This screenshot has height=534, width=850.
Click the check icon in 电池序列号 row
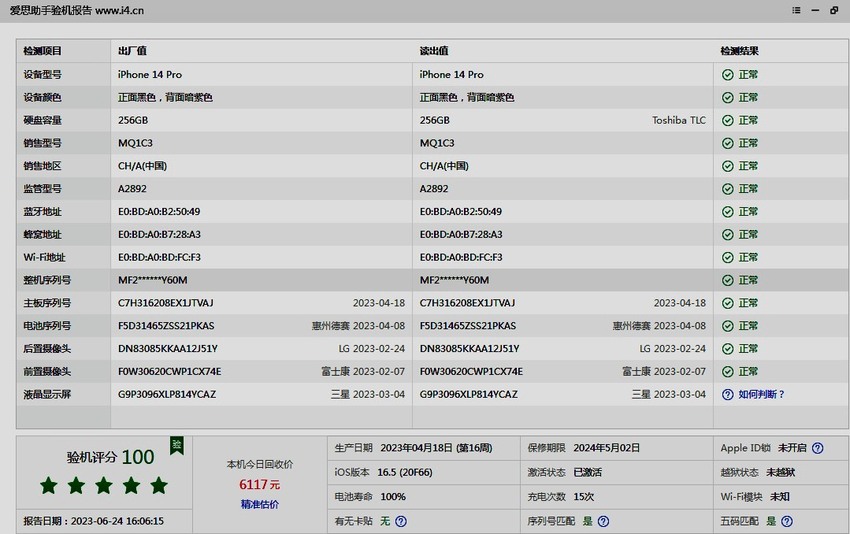(727, 326)
